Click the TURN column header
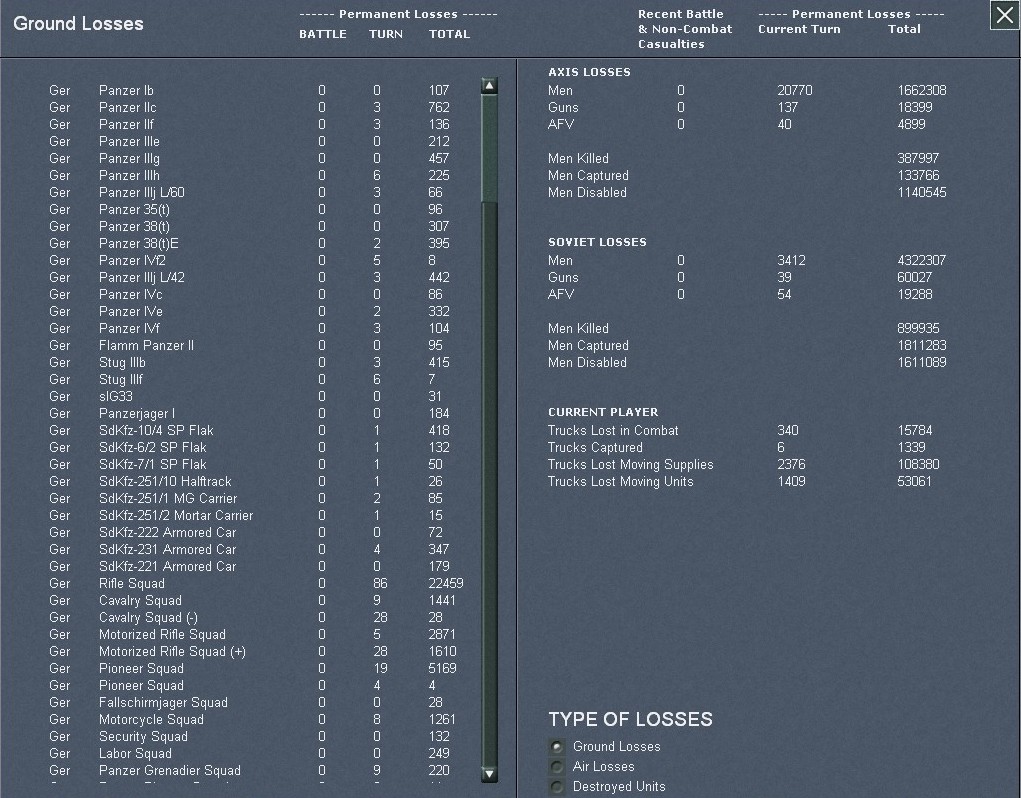This screenshot has width=1021, height=798. pyautogui.click(x=385, y=34)
